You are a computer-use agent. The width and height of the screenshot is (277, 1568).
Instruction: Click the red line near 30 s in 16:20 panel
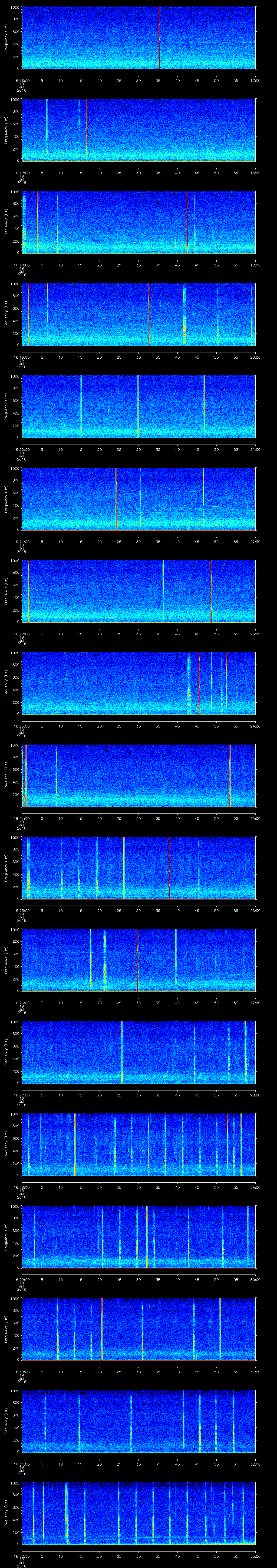pos(138,407)
